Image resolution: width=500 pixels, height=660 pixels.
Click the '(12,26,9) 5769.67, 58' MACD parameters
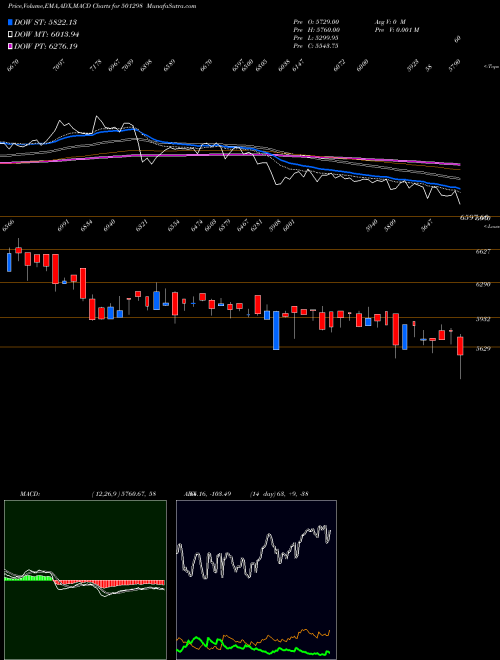(123, 493)
